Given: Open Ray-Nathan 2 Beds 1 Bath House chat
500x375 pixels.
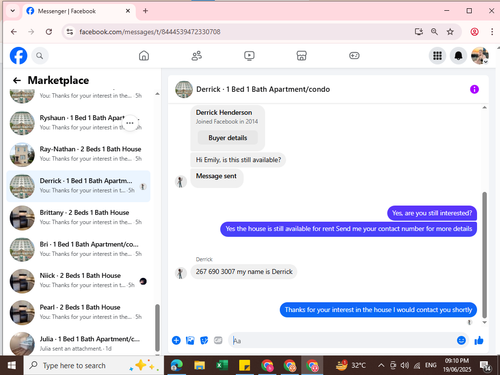Looking at the screenshot, I should click(78, 154).
